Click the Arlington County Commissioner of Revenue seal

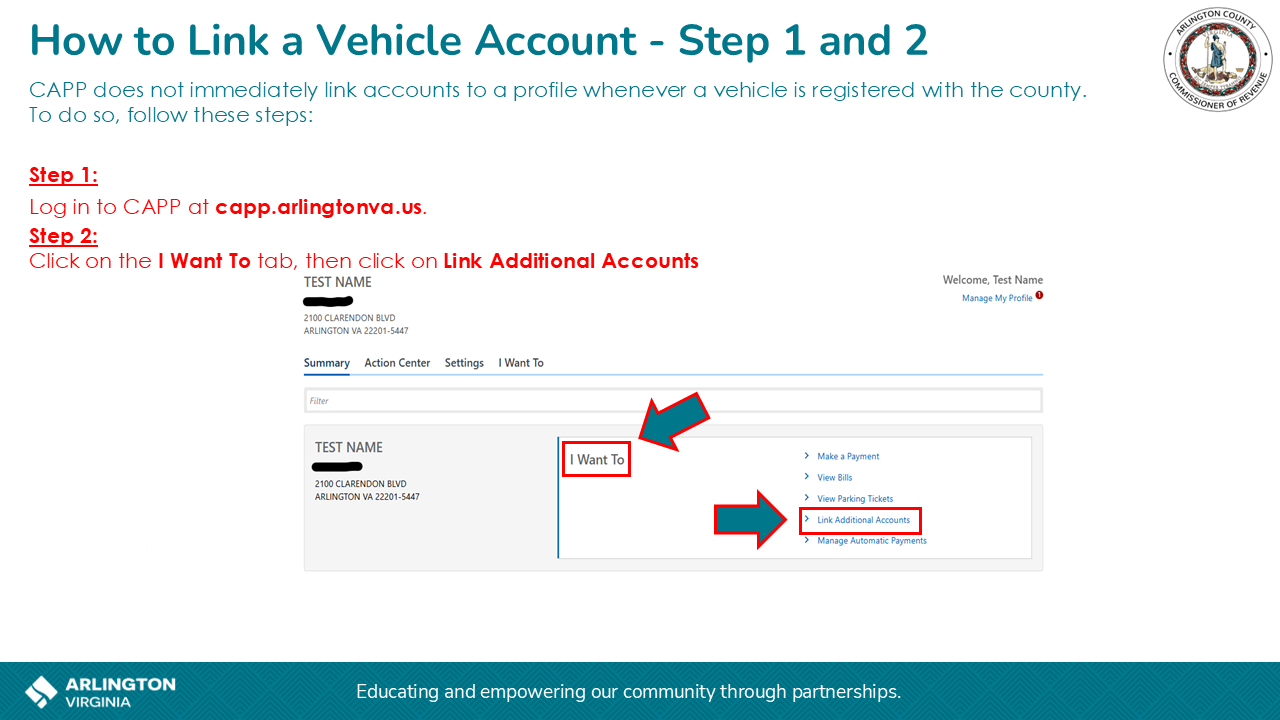coord(1217,59)
